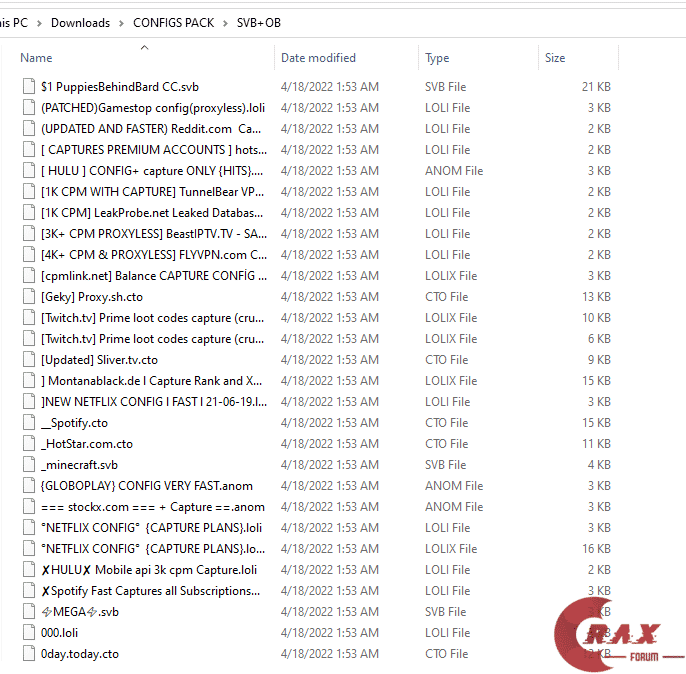Viewport: 686px width, 674px height.
Task: Select the _HotStar.com.cto file name
Action: pos(87,444)
